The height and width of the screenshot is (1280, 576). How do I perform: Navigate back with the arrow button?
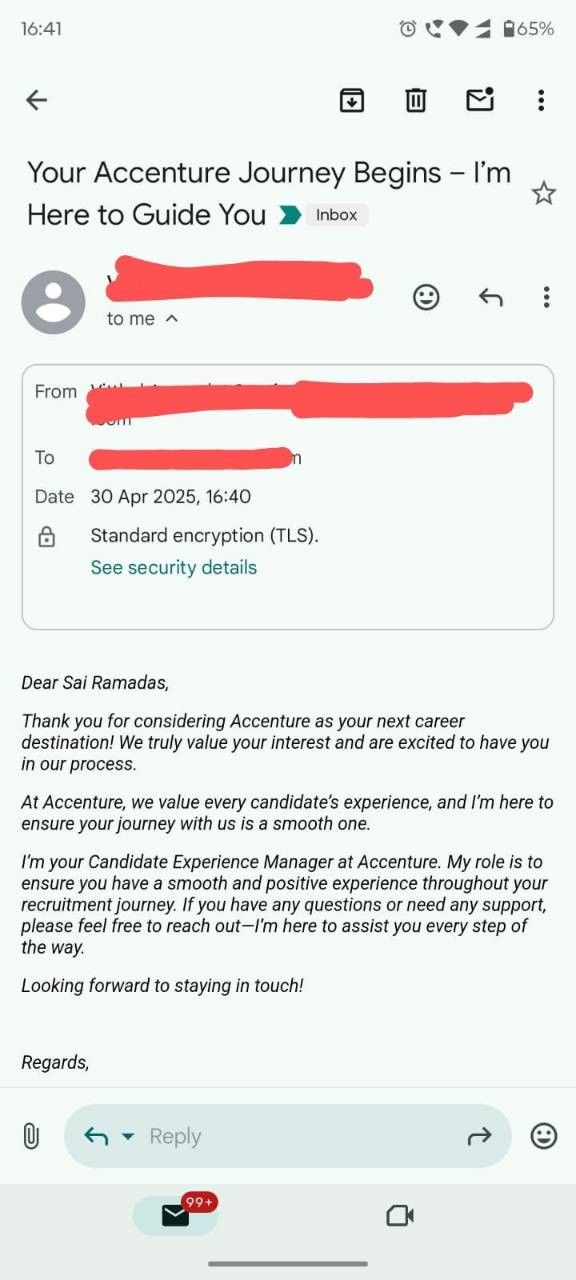tap(36, 100)
